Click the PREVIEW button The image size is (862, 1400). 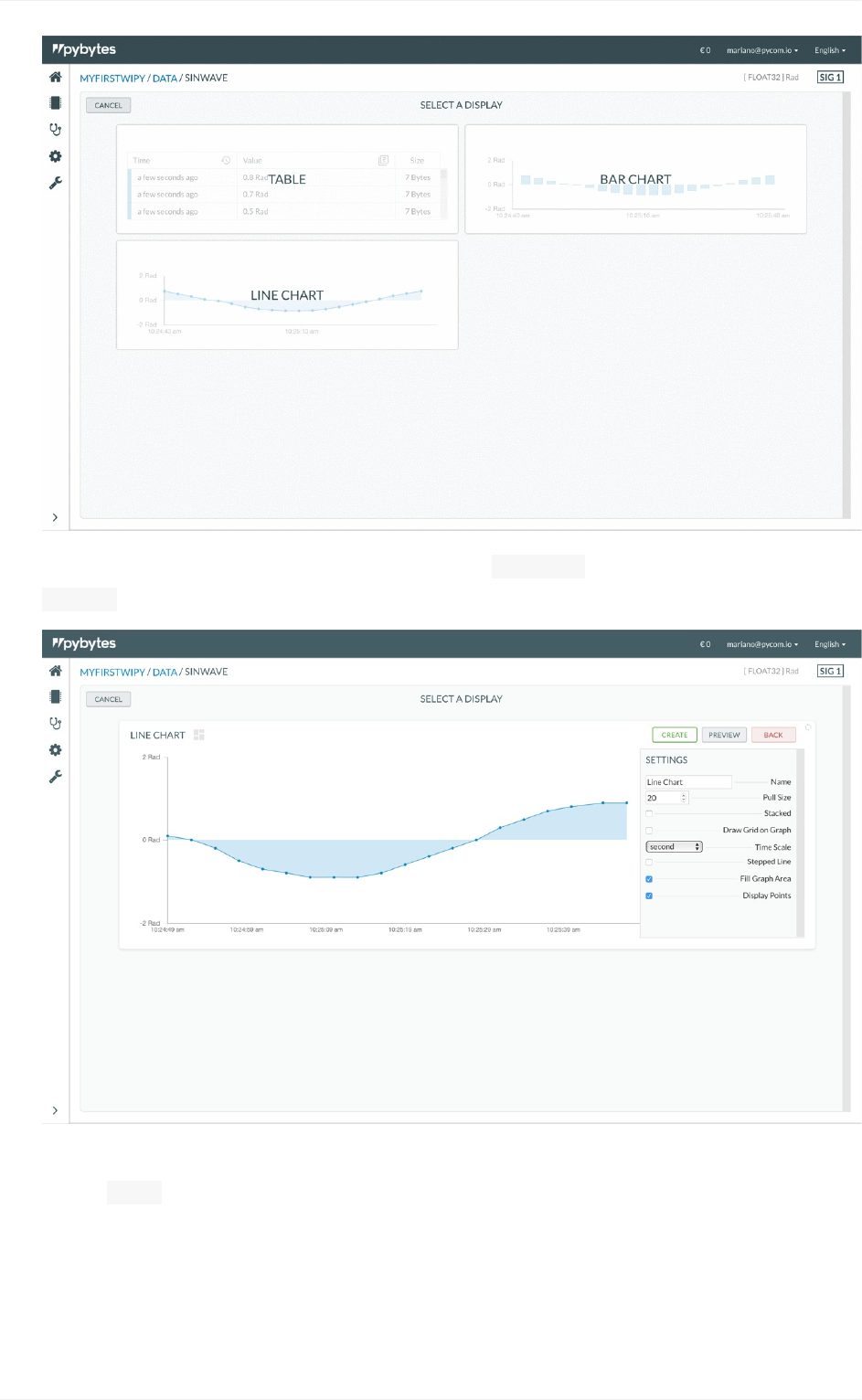tap(724, 735)
